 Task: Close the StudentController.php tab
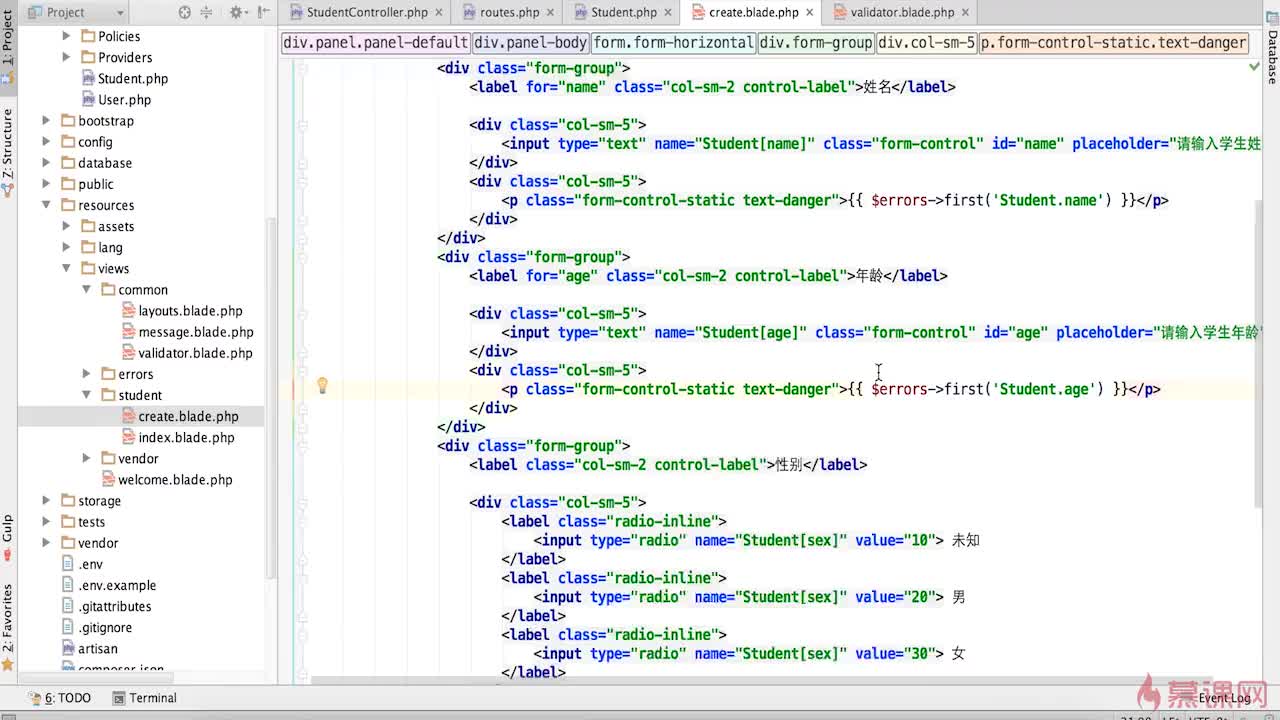(441, 12)
